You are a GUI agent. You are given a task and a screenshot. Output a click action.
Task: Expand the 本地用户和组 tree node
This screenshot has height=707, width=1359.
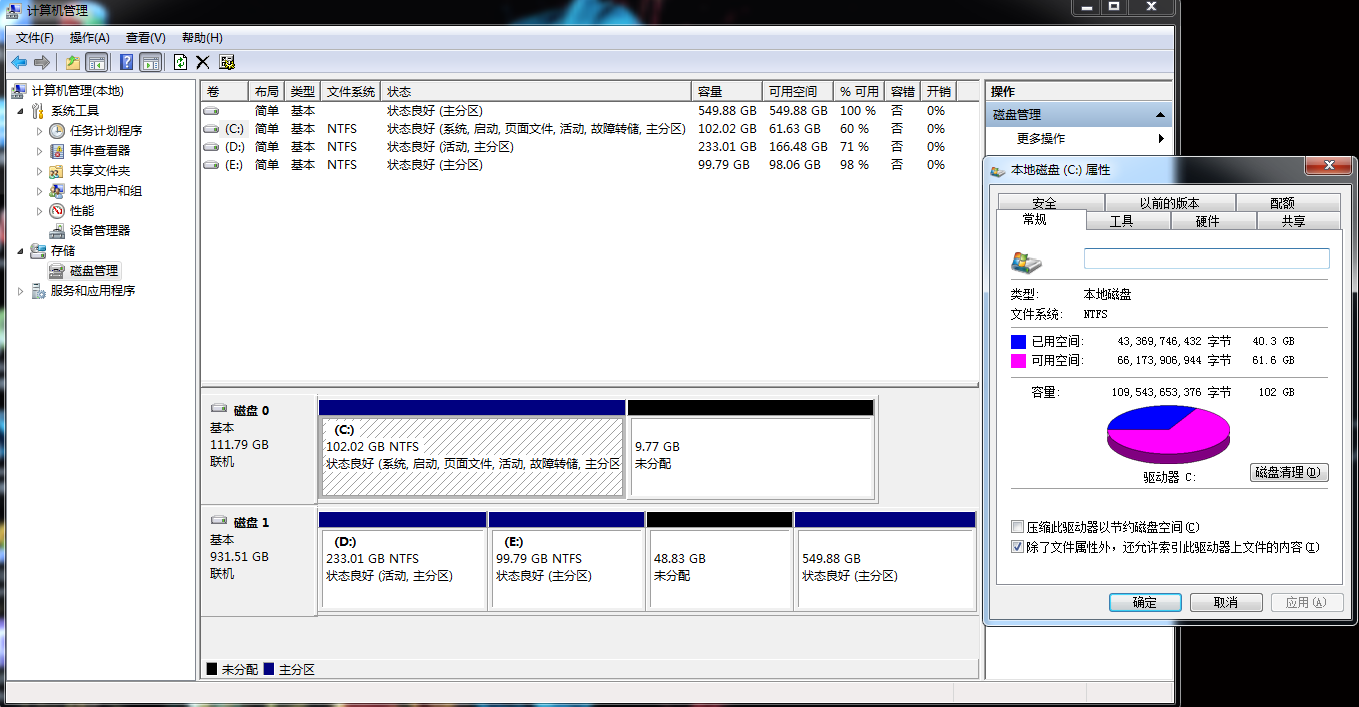[40, 191]
